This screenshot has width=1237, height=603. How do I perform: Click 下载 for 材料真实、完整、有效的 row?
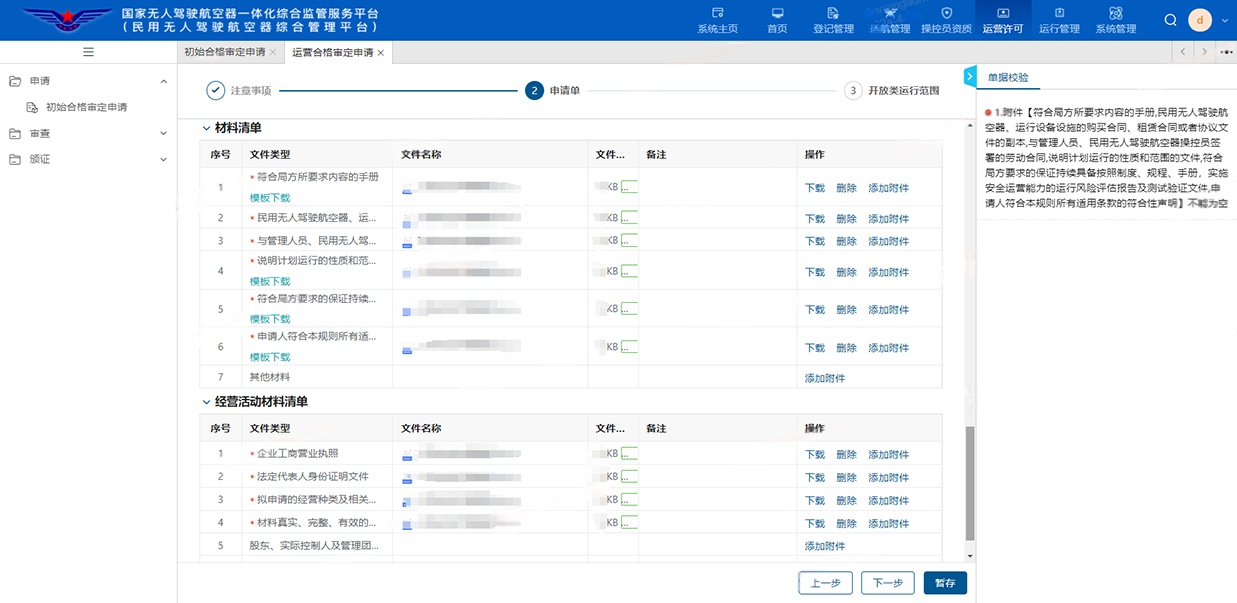pos(815,523)
